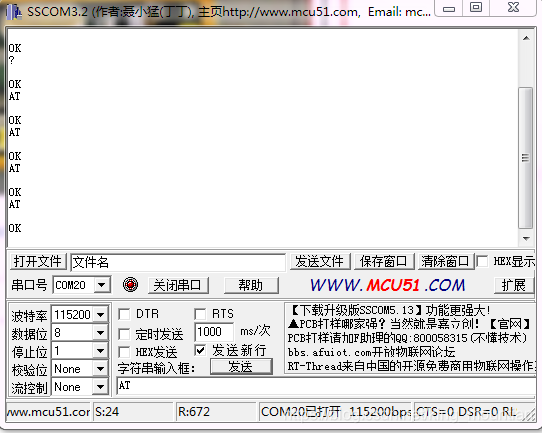
Task: Open the COM20 serial port dropdown
Action: click(102, 285)
